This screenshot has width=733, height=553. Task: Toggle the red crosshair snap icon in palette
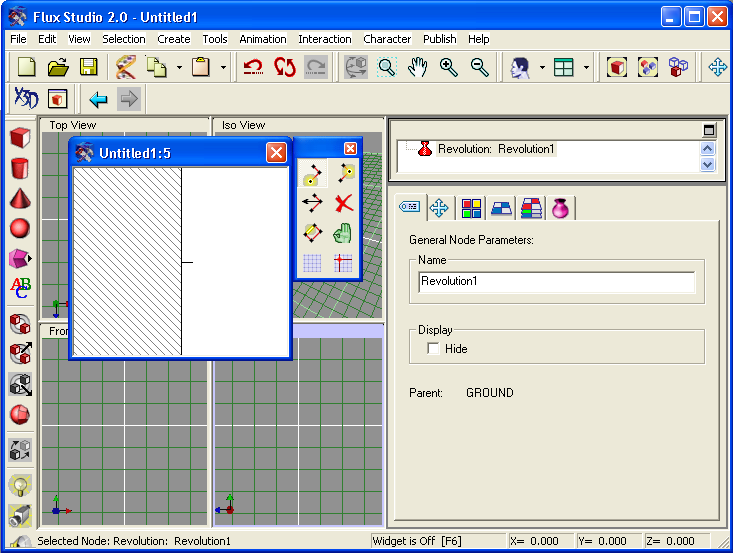point(343,263)
